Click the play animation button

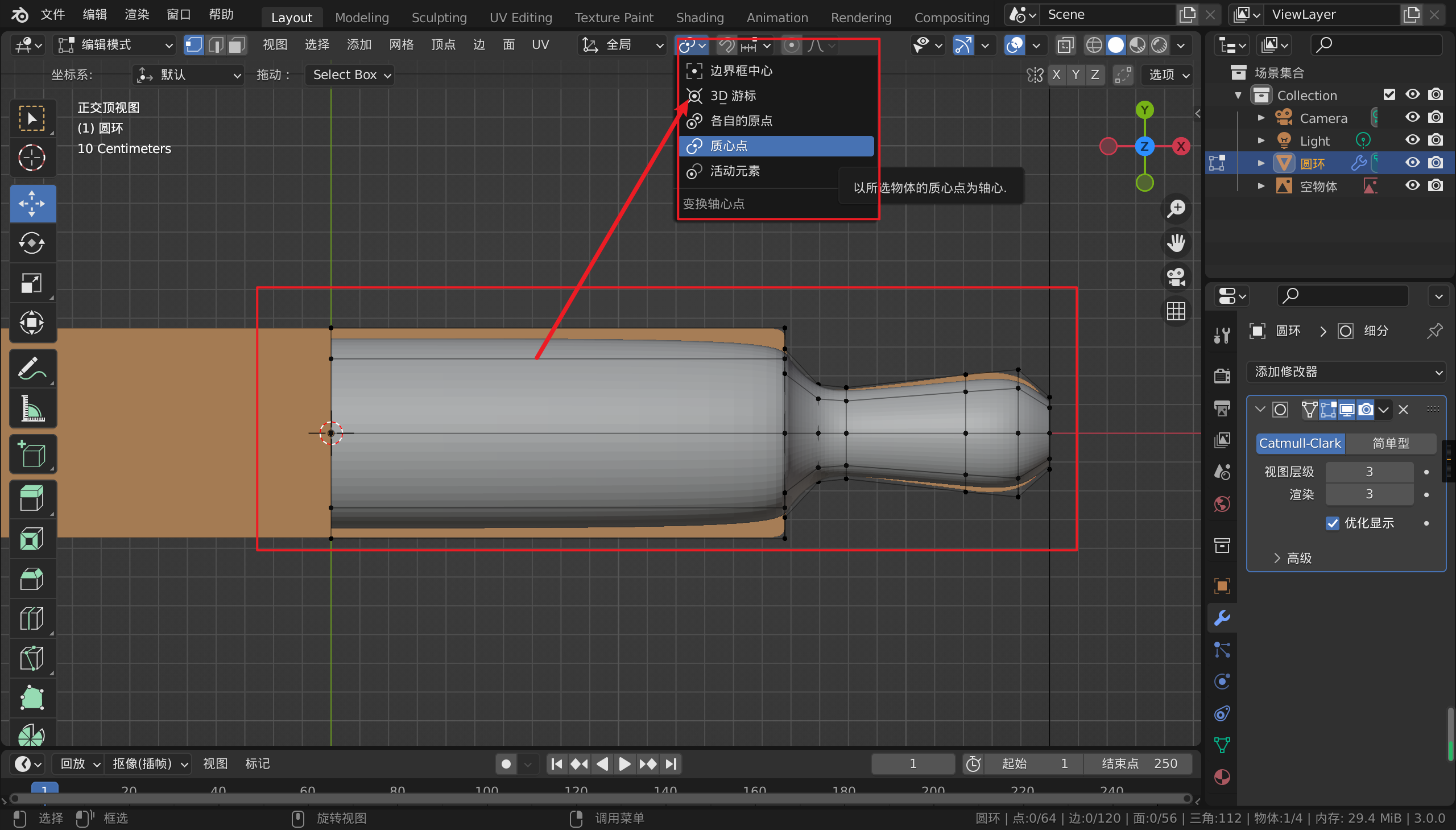tap(624, 763)
